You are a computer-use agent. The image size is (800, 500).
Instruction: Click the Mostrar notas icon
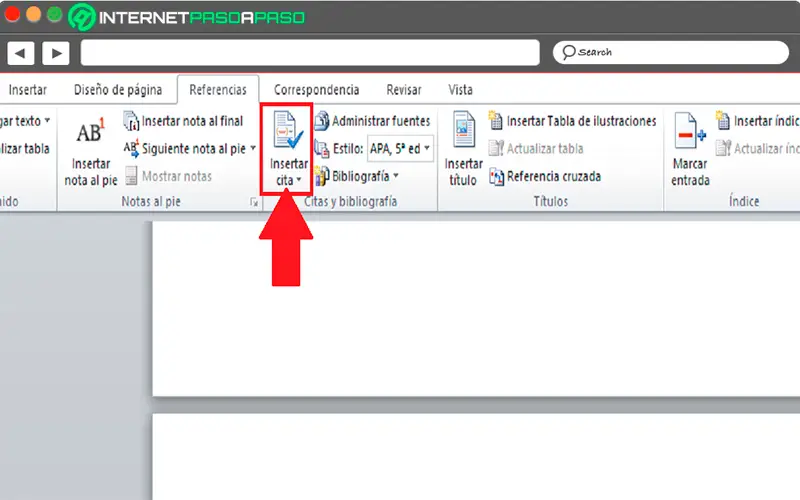tap(131, 176)
